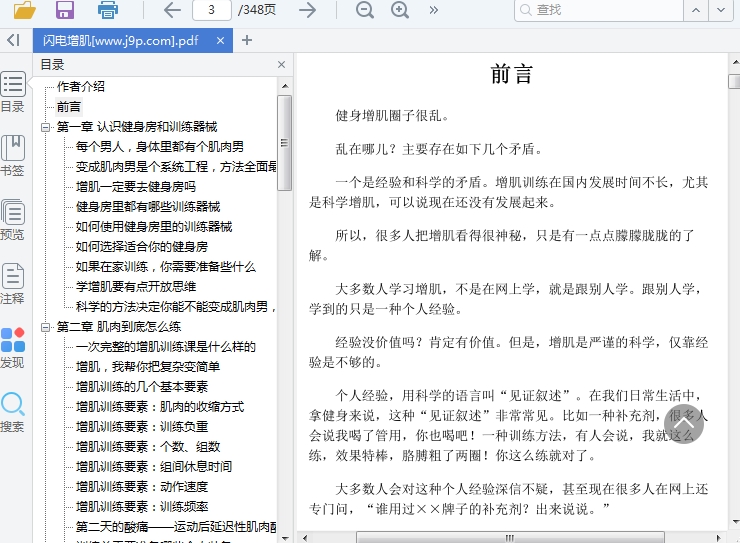Click the document horizontal scrollbar thumb
740x543 pixels.
[x=510, y=538]
